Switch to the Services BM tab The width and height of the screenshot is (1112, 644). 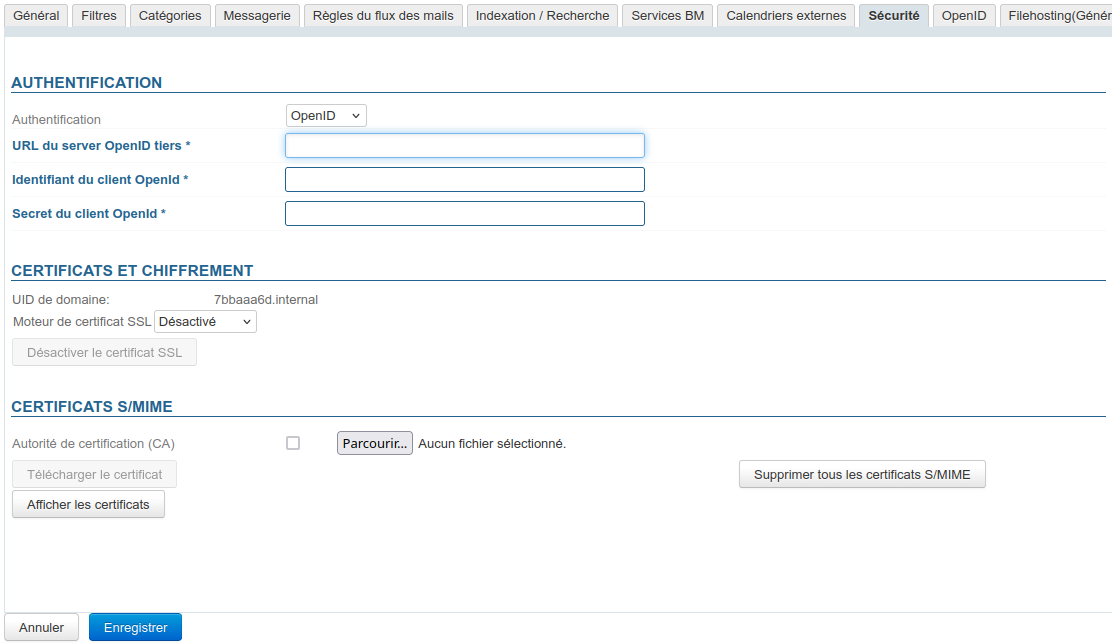click(x=667, y=16)
